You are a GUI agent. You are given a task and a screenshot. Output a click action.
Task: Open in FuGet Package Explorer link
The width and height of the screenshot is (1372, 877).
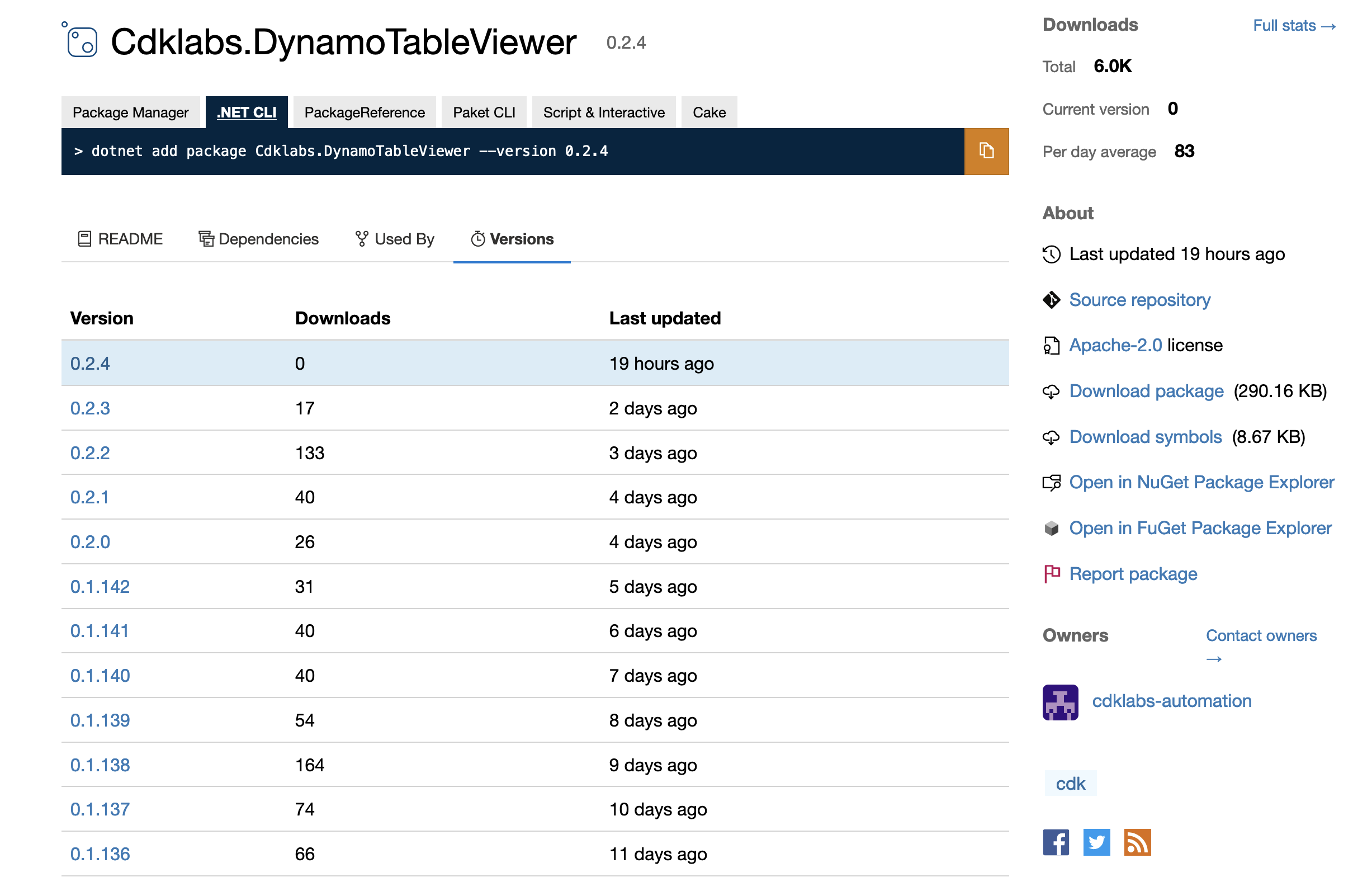[x=1200, y=528]
